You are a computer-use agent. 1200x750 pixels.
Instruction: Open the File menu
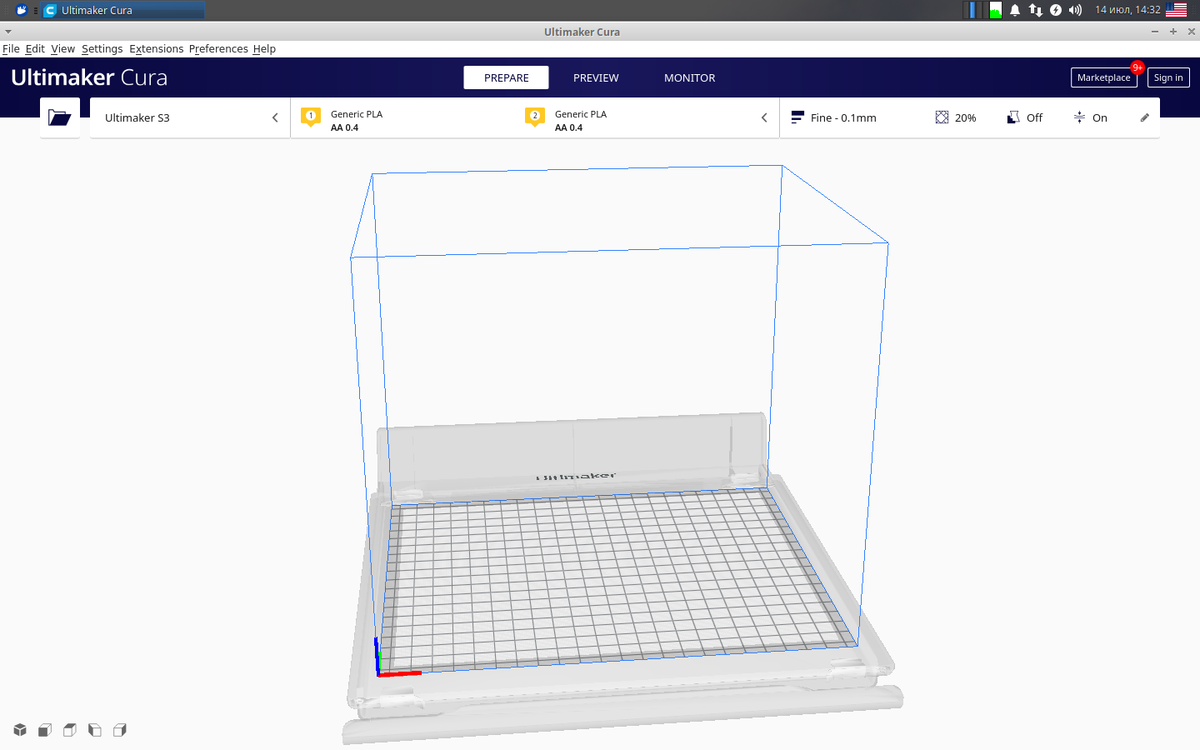pyautogui.click(x=11, y=49)
